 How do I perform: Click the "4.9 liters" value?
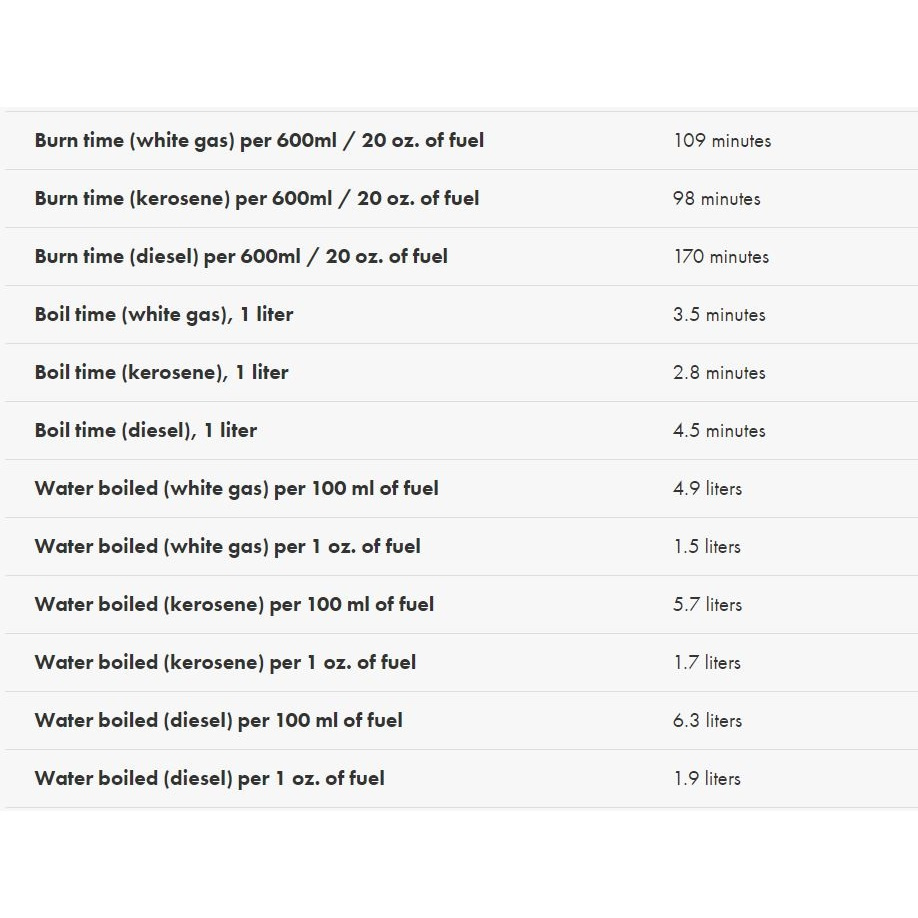pos(707,489)
